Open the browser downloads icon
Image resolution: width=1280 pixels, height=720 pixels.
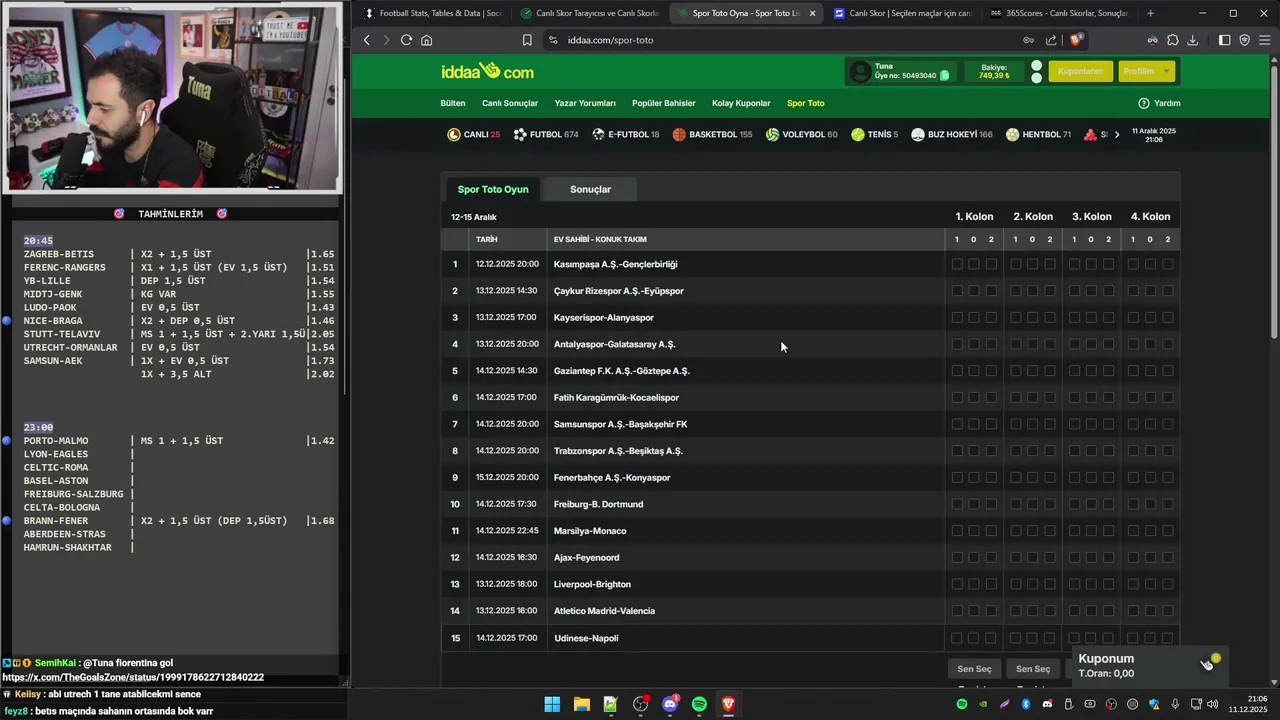(1194, 40)
